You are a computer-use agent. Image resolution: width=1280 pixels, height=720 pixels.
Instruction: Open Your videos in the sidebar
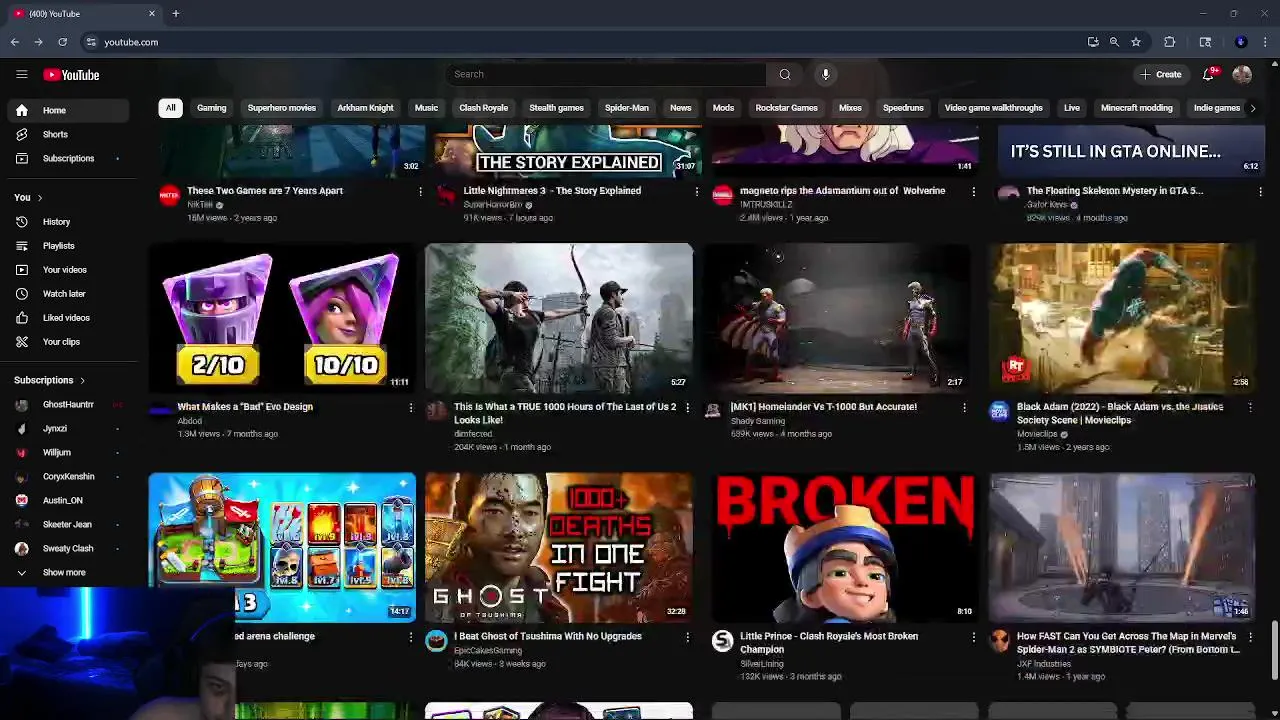coord(64,270)
